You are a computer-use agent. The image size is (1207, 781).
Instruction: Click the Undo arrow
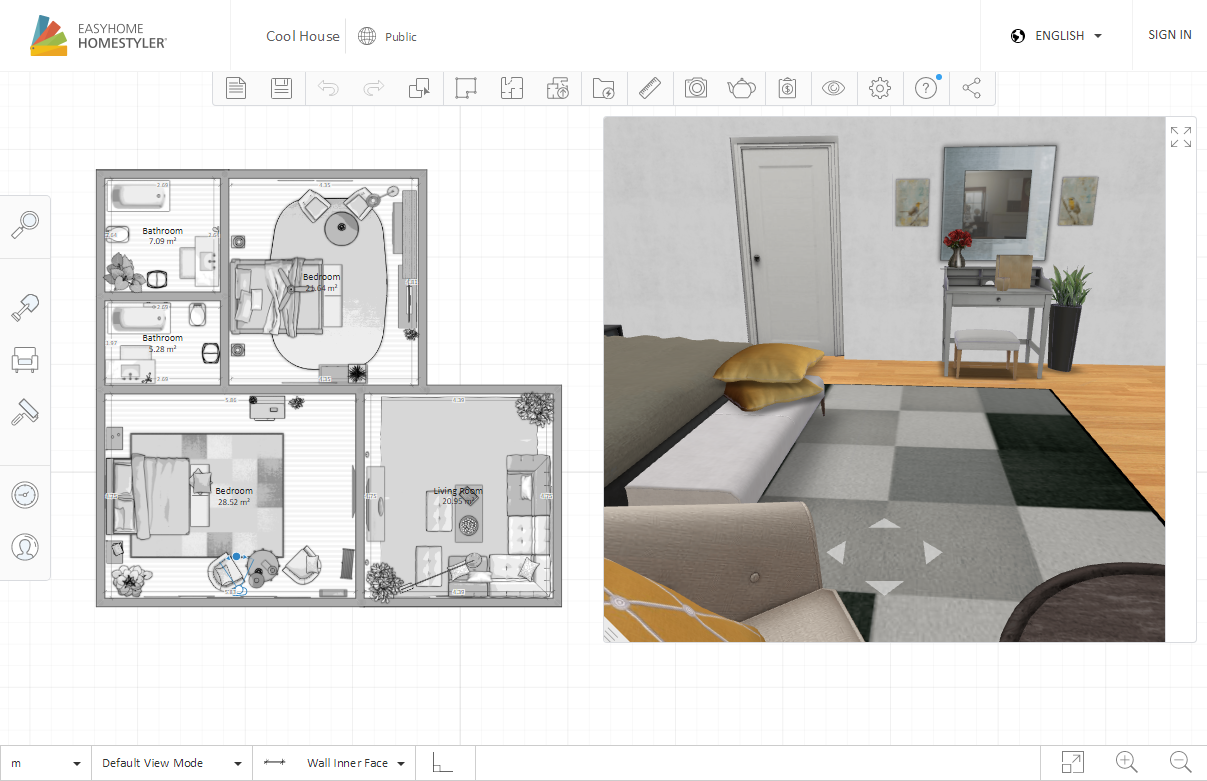[328, 88]
